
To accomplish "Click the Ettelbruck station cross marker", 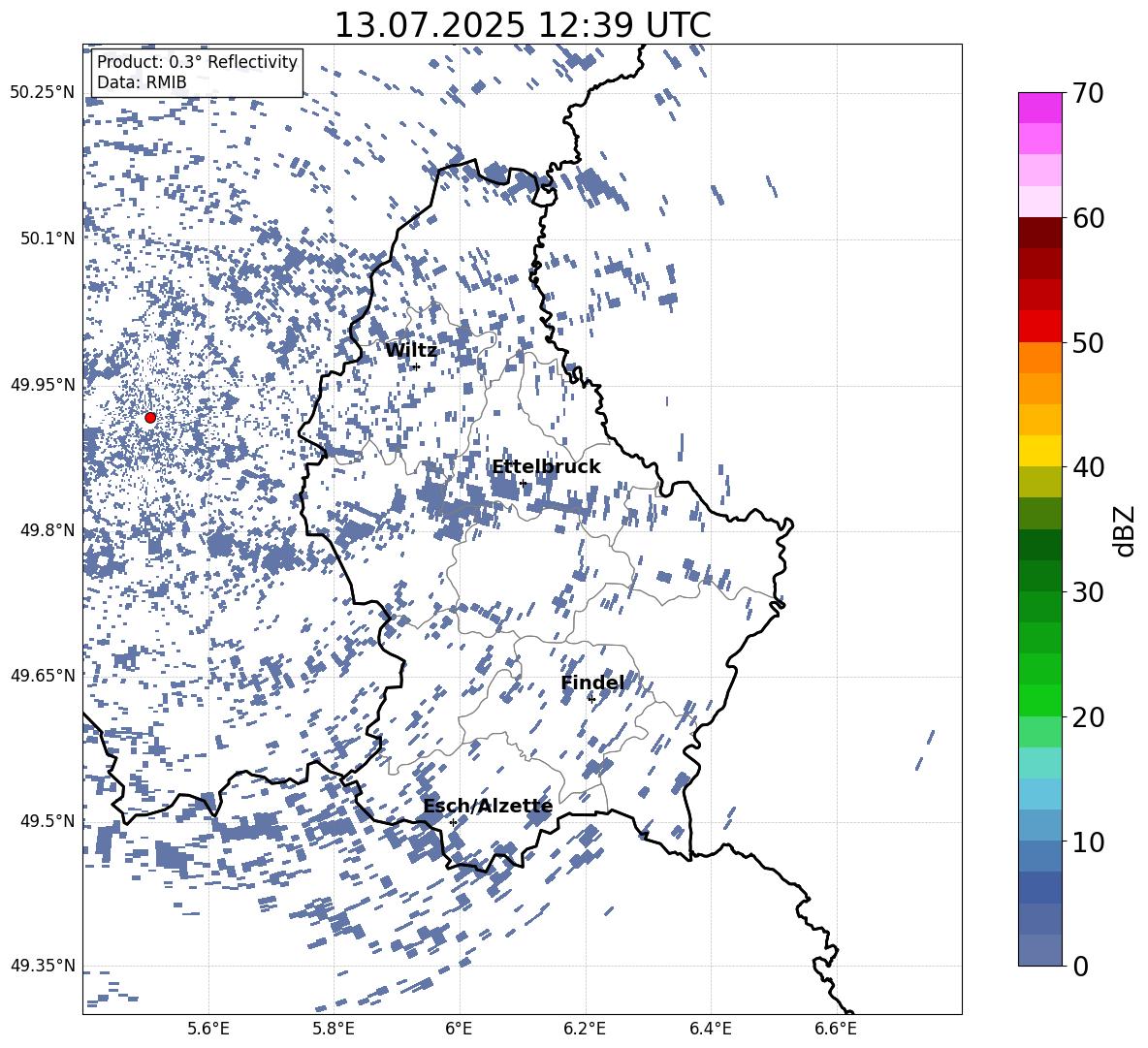I will coord(523,483).
